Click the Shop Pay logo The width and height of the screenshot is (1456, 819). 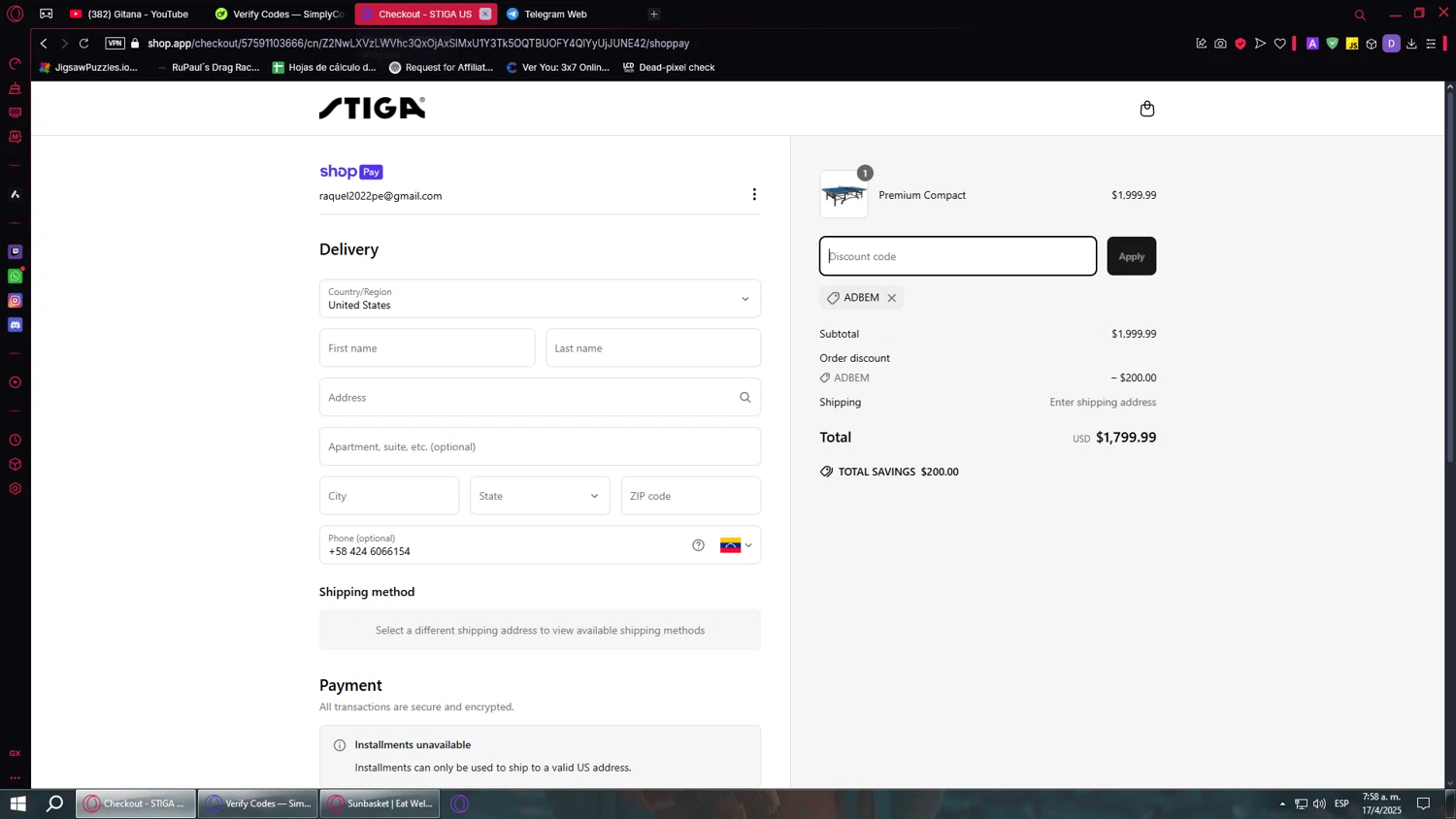[x=351, y=172]
